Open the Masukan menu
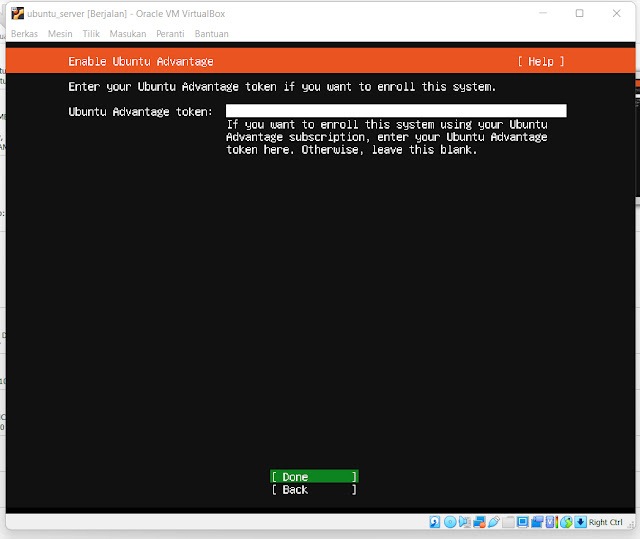The width and height of the screenshot is (640, 539). (x=128, y=34)
